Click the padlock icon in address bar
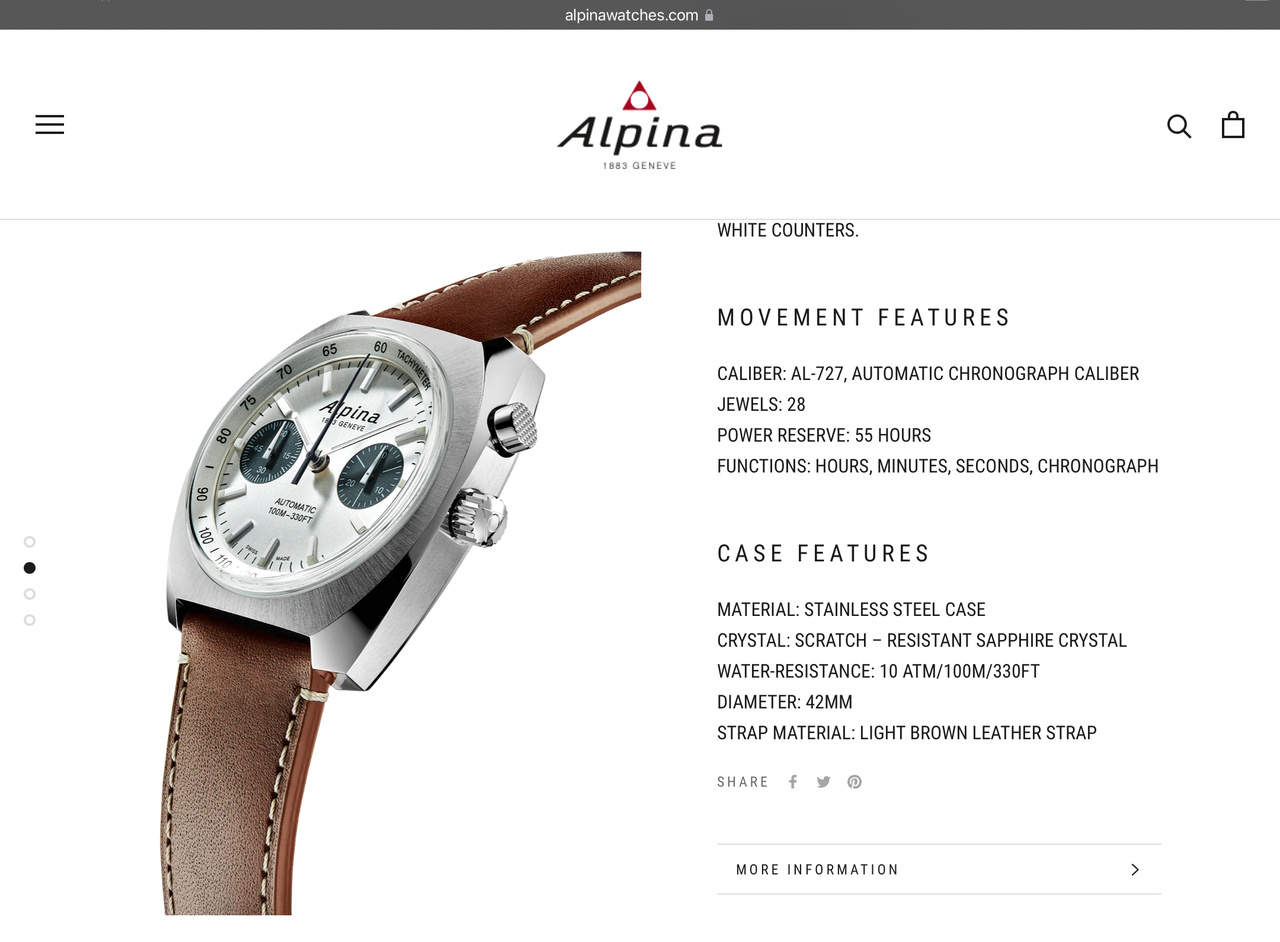The image size is (1280, 942). click(709, 15)
